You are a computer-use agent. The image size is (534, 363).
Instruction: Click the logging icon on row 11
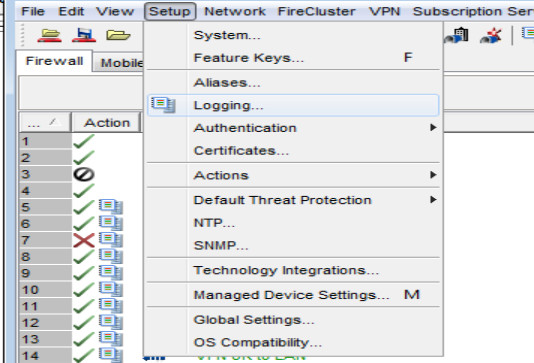pyautogui.click(x=111, y=305)
